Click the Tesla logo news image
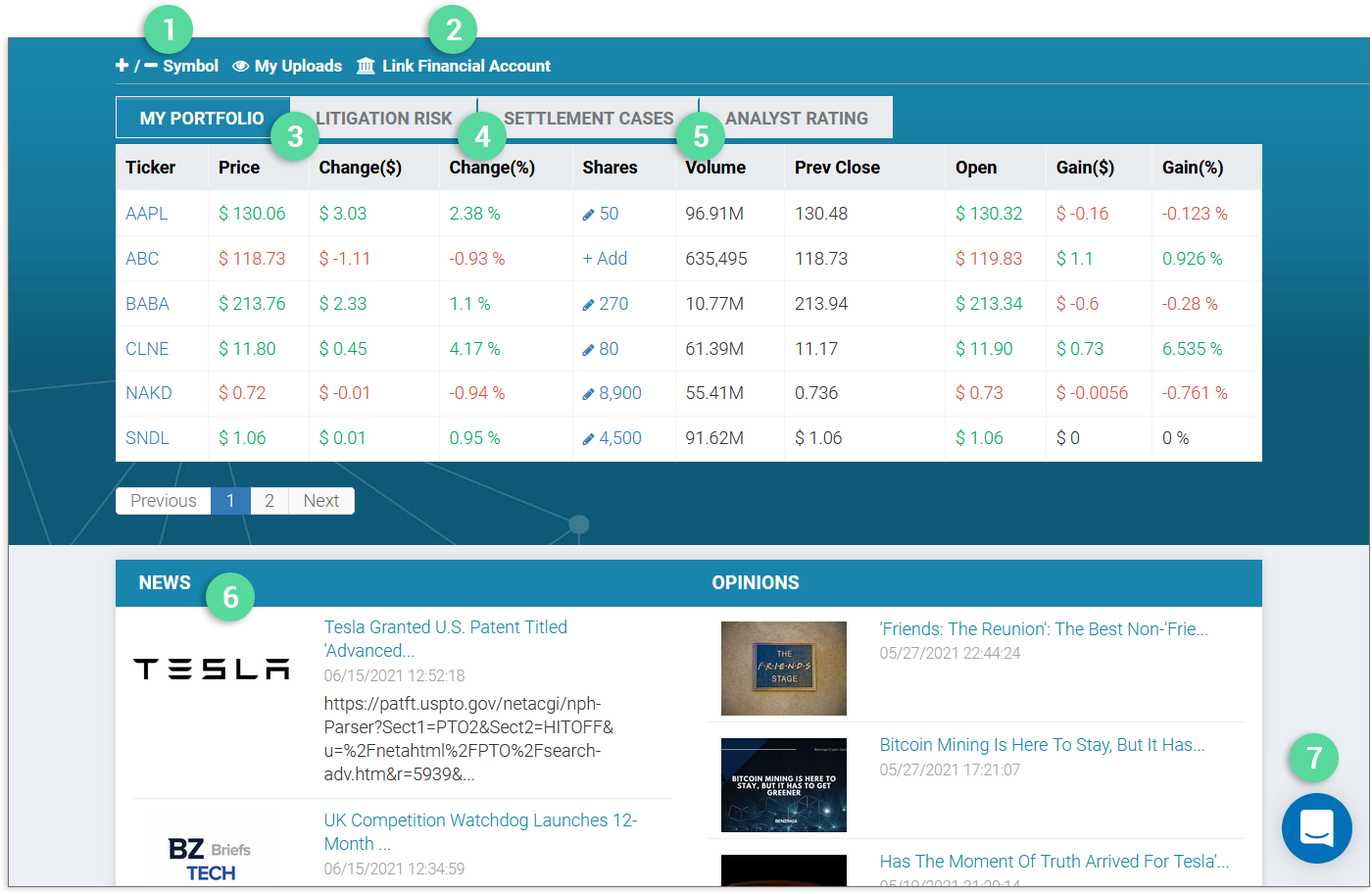 tap(212, 669)
